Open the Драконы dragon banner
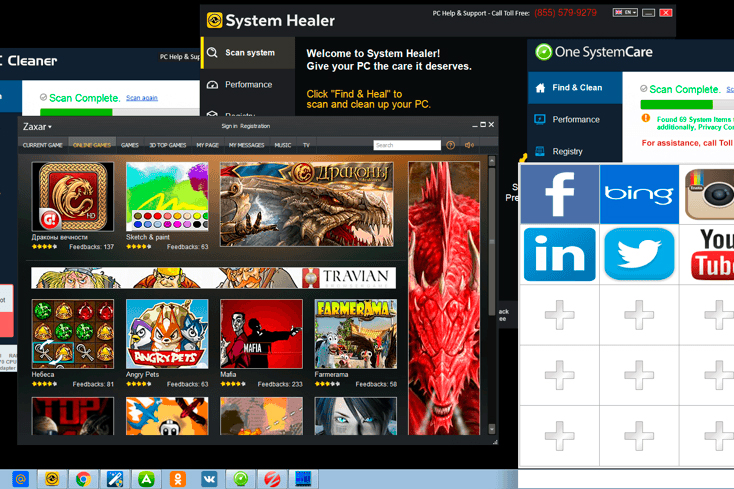Viewport: 734px width, 489px height. coord(307,204)
